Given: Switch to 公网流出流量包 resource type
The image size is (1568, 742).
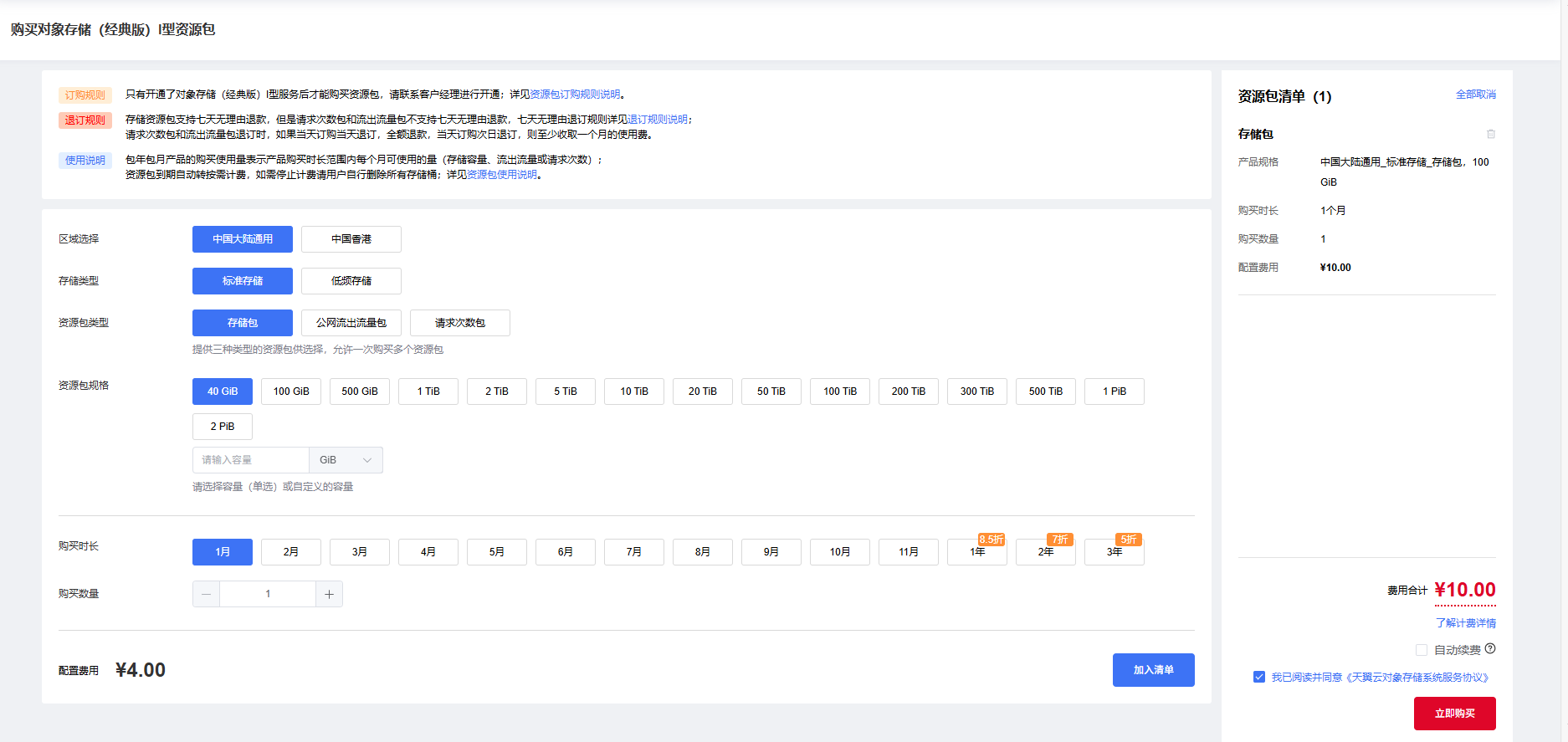Looking at the screenshot, I should click(x=351, y=323).
